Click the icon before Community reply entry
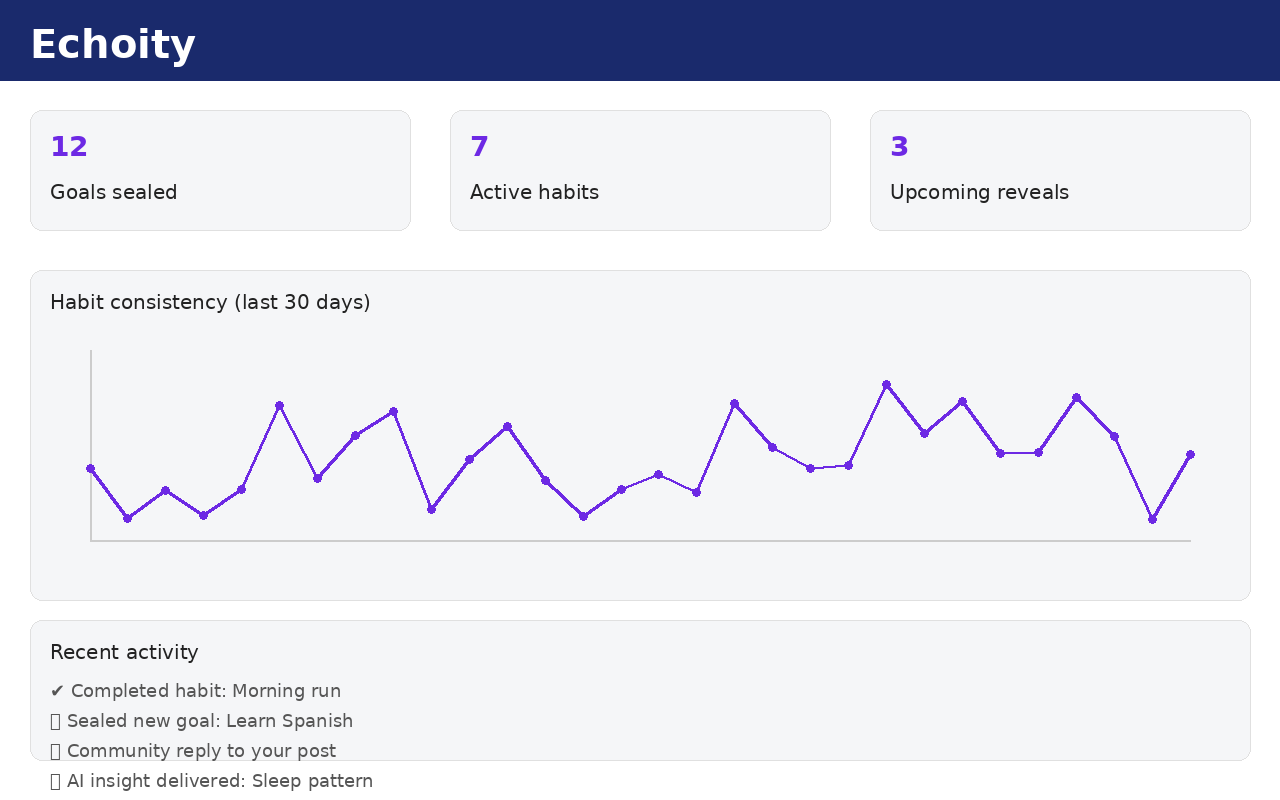 [x=54, y=750]
